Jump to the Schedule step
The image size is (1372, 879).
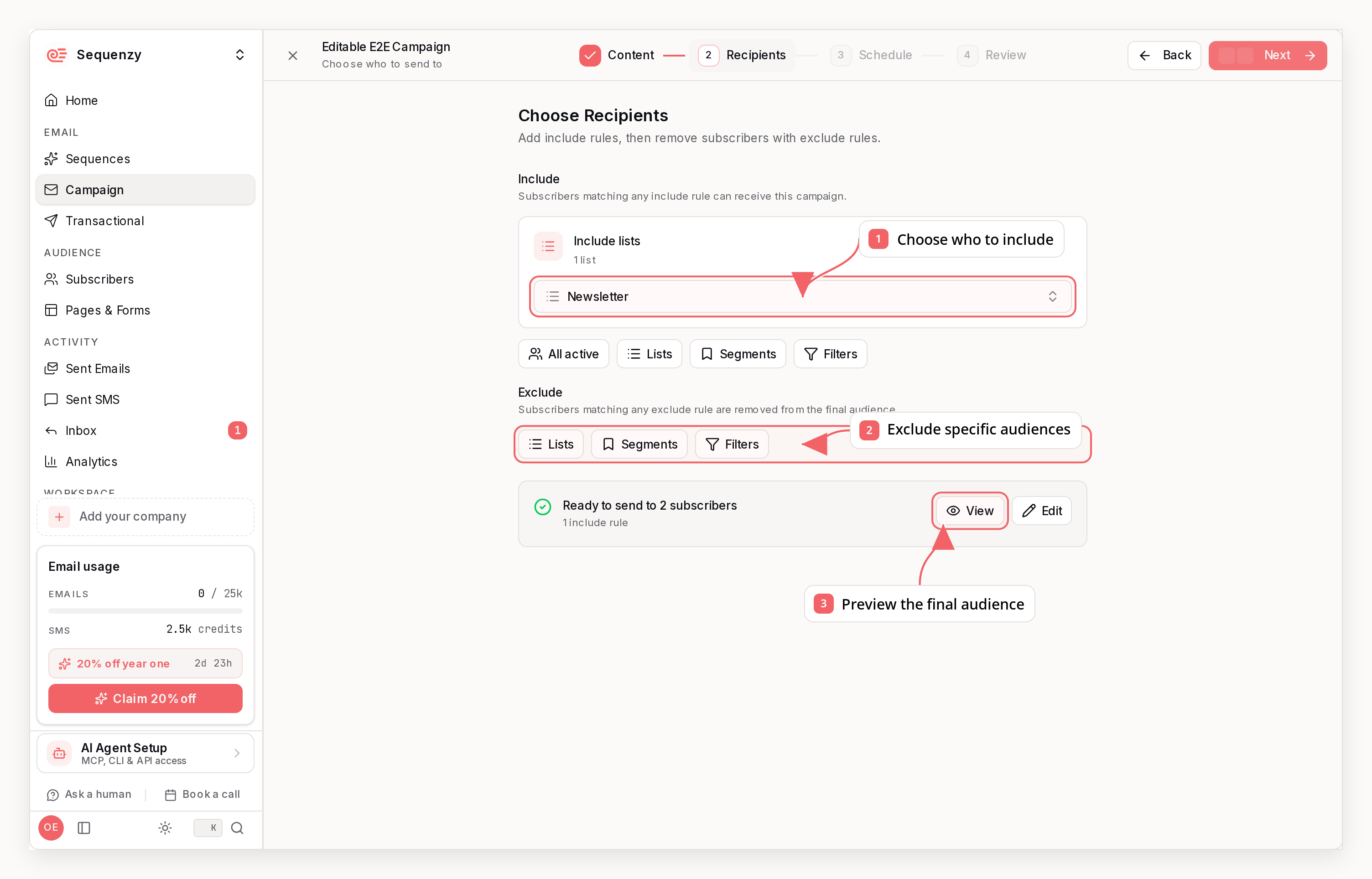[871, 55]
